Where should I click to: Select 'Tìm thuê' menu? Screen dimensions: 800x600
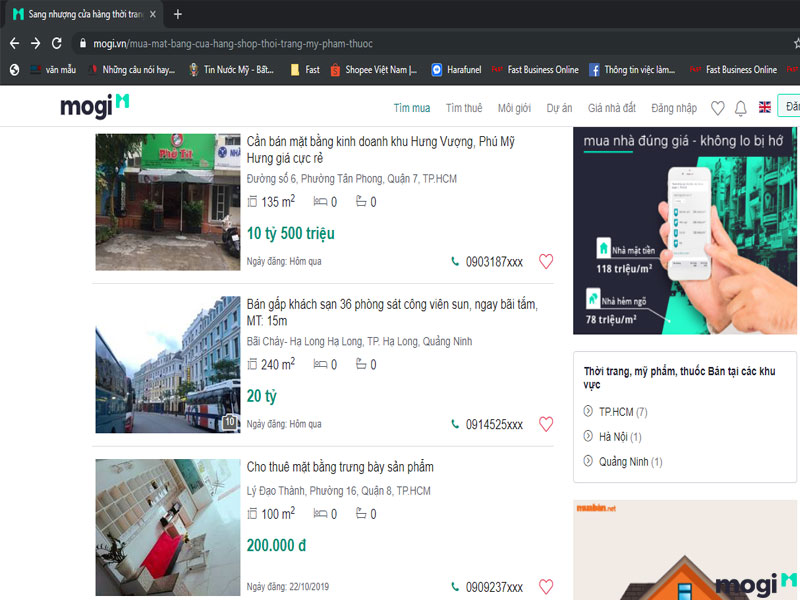(x=464, y=108)
